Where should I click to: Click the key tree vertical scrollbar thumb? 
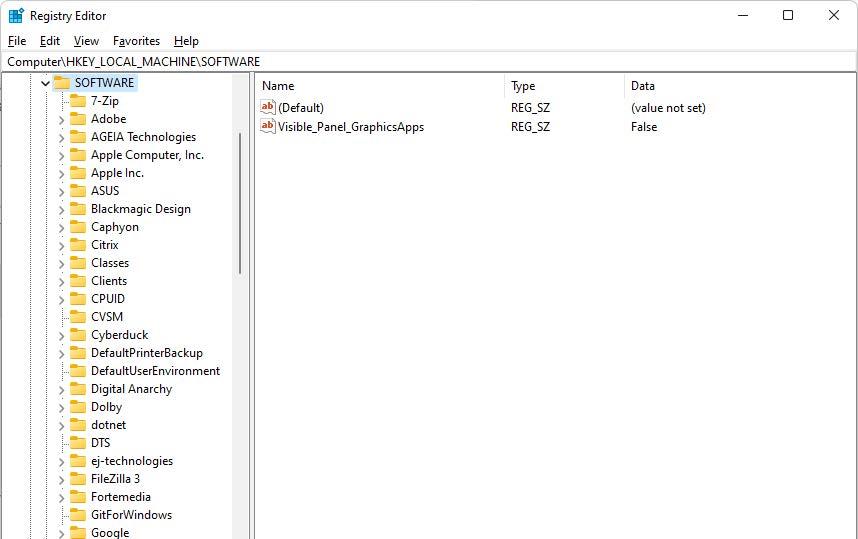tap(240, 202)
